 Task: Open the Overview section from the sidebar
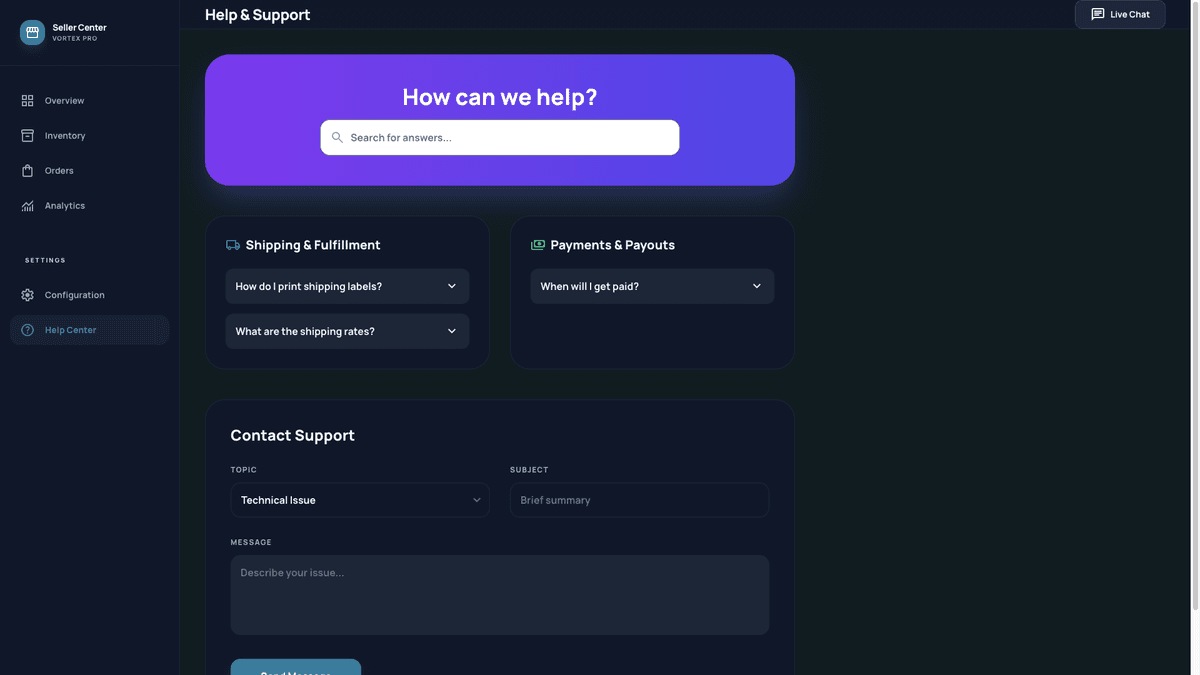coord(64,100)
